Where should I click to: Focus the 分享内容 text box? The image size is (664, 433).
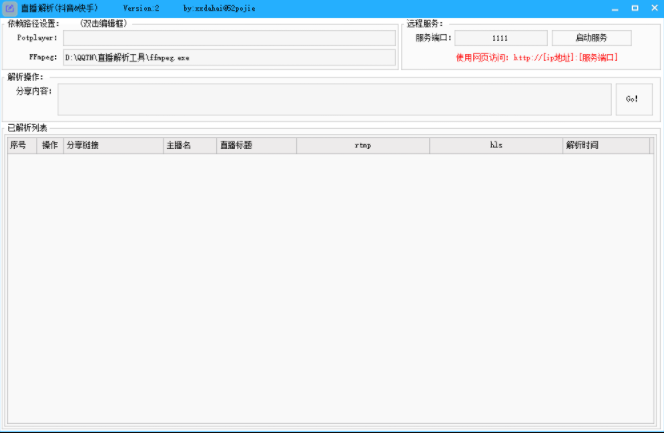pyautogui.click(x=334, y=99)
